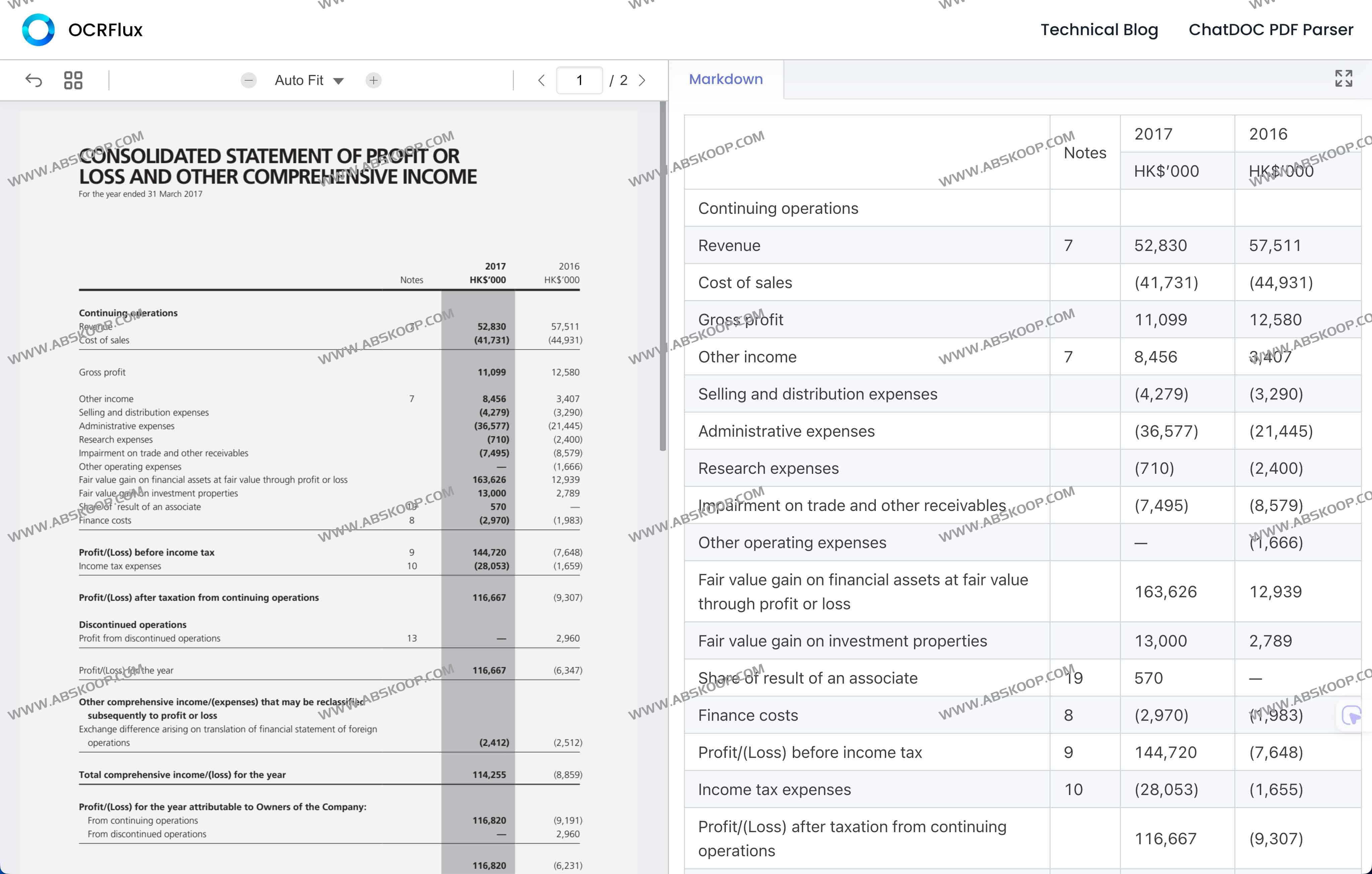Image resolution: width=1372 pixels, height=874 pixels.
Task: Open the page thumbnails grid view
Action: (x=73, y=80)
